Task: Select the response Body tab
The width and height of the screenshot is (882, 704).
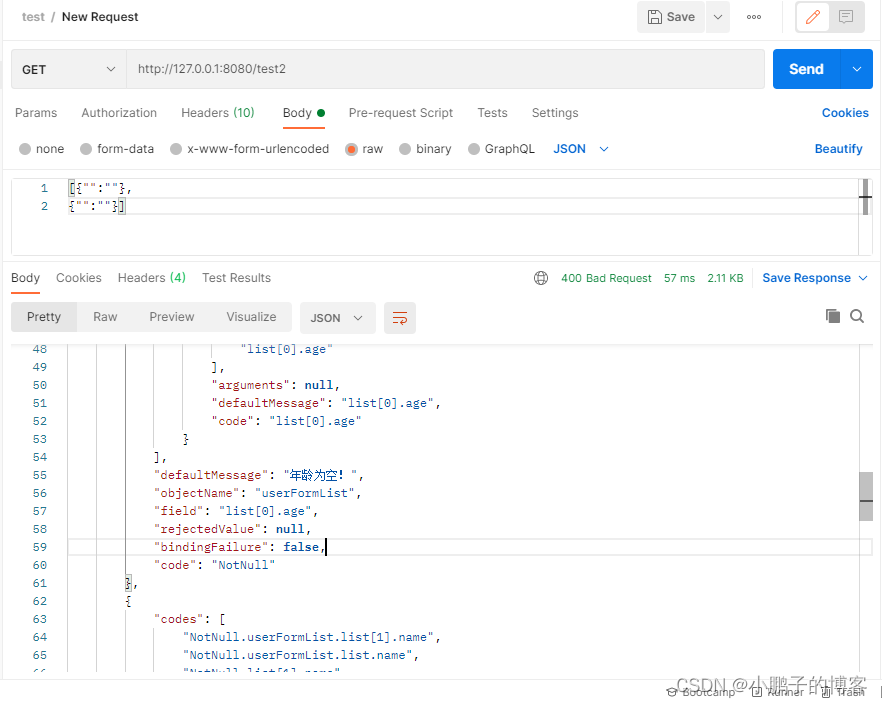Action: coord(25,278)
